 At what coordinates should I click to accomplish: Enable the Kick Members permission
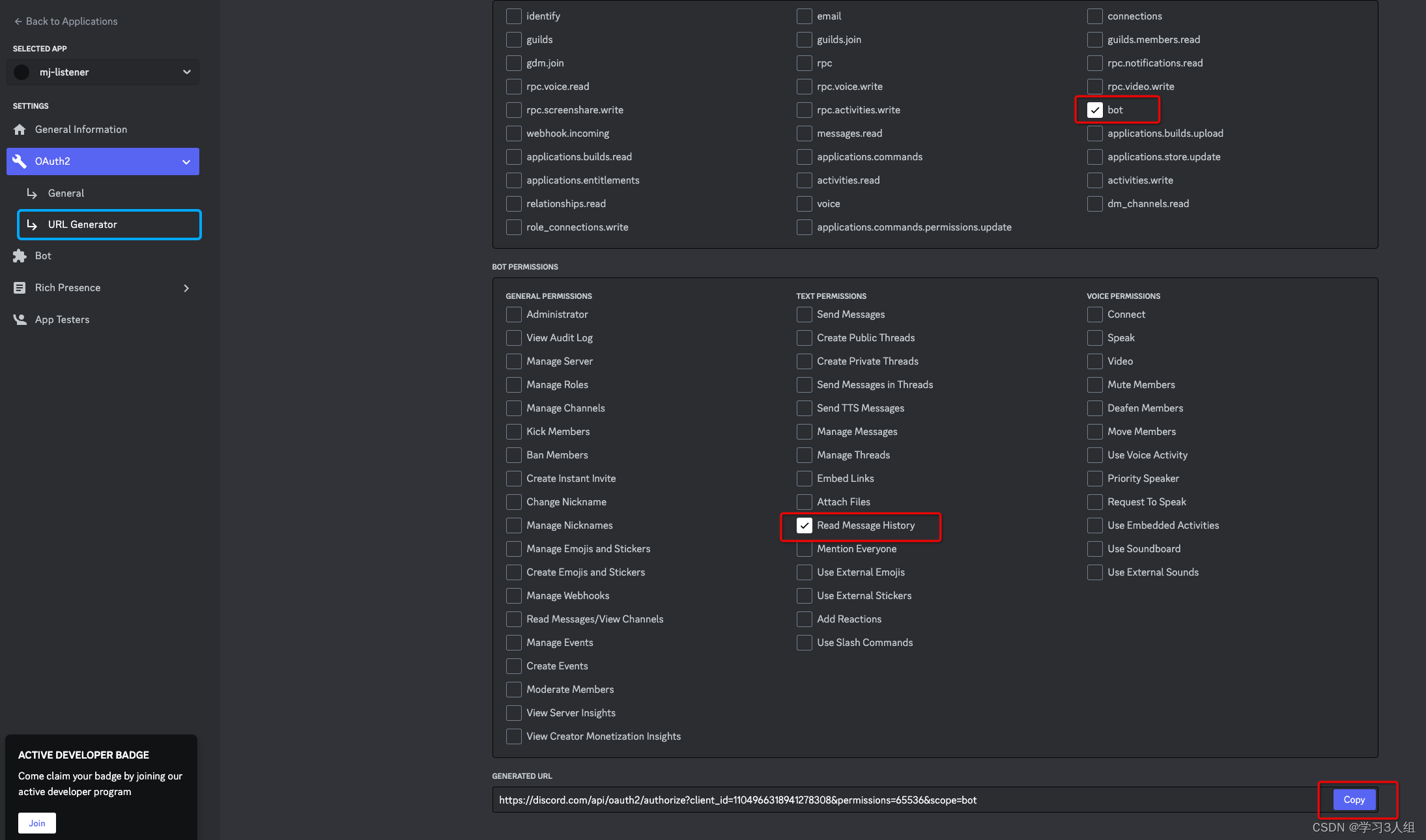[513, 432]
